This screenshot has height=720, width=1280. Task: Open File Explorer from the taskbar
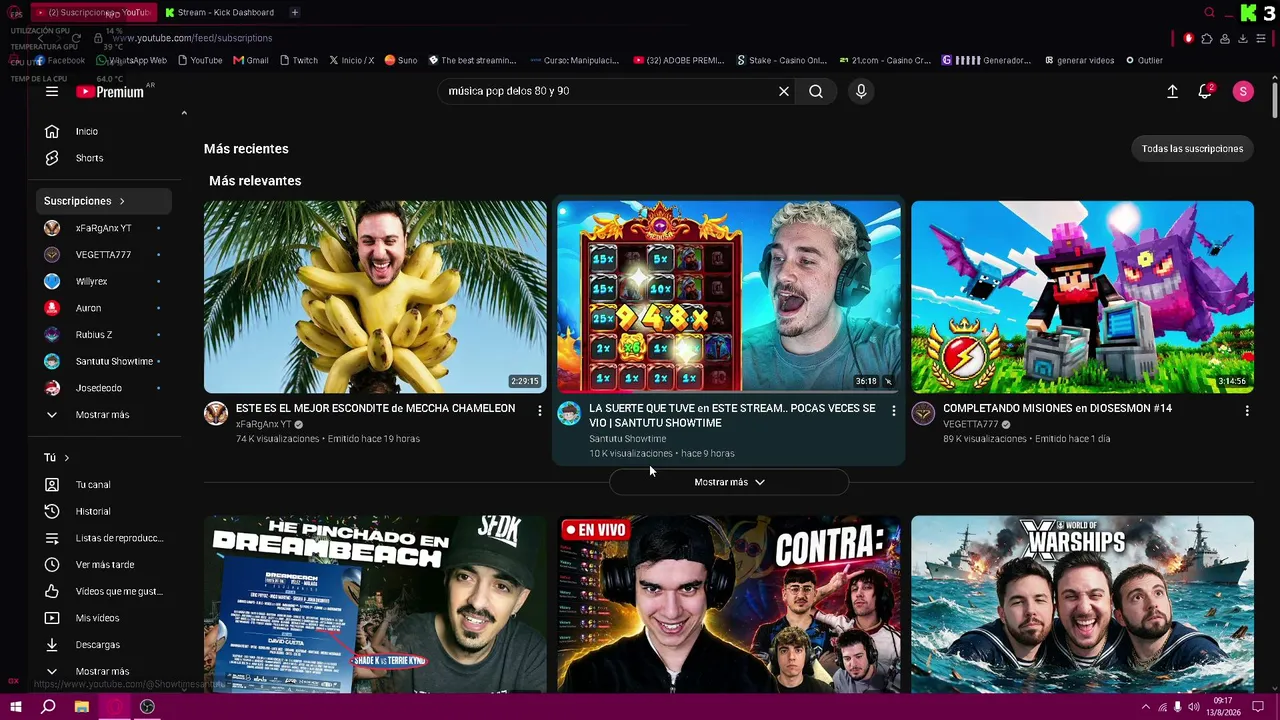click(82, 707)
